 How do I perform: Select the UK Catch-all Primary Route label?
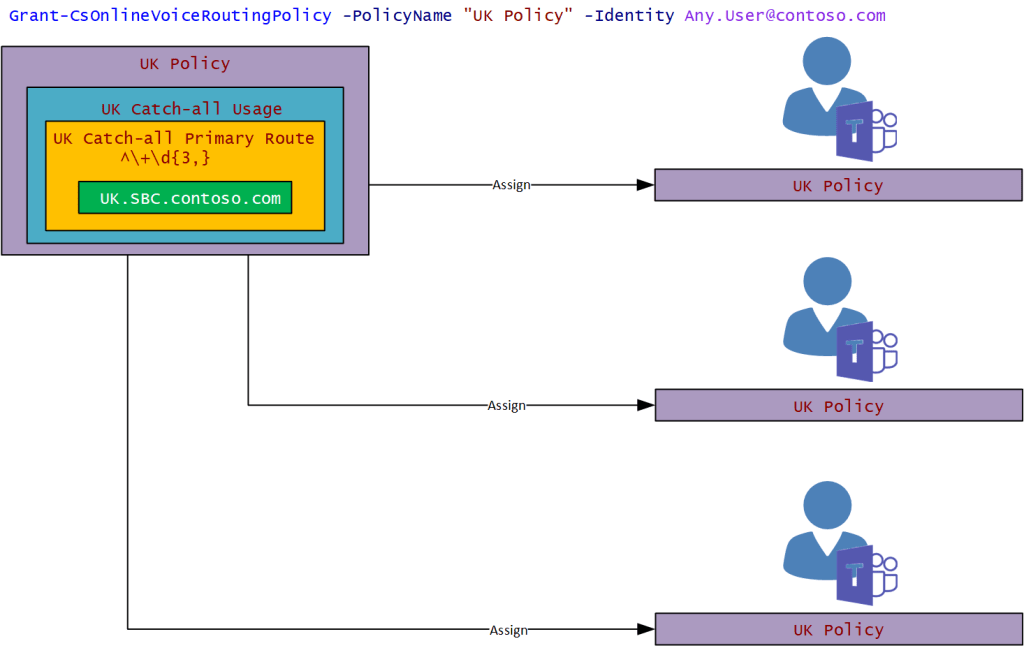[x=184, y=139]
